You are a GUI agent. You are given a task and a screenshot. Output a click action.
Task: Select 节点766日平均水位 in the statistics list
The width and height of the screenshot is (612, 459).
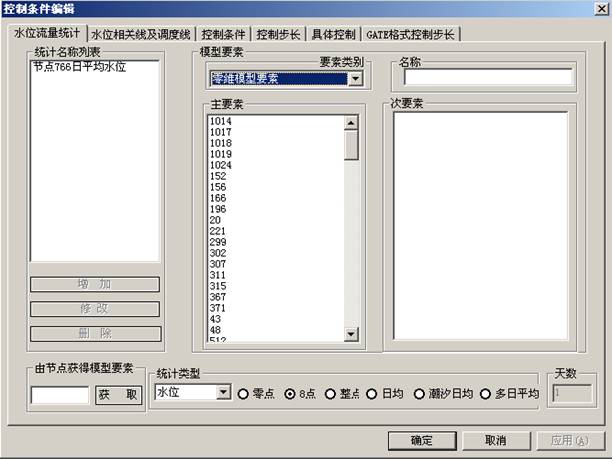pos(78,67)
